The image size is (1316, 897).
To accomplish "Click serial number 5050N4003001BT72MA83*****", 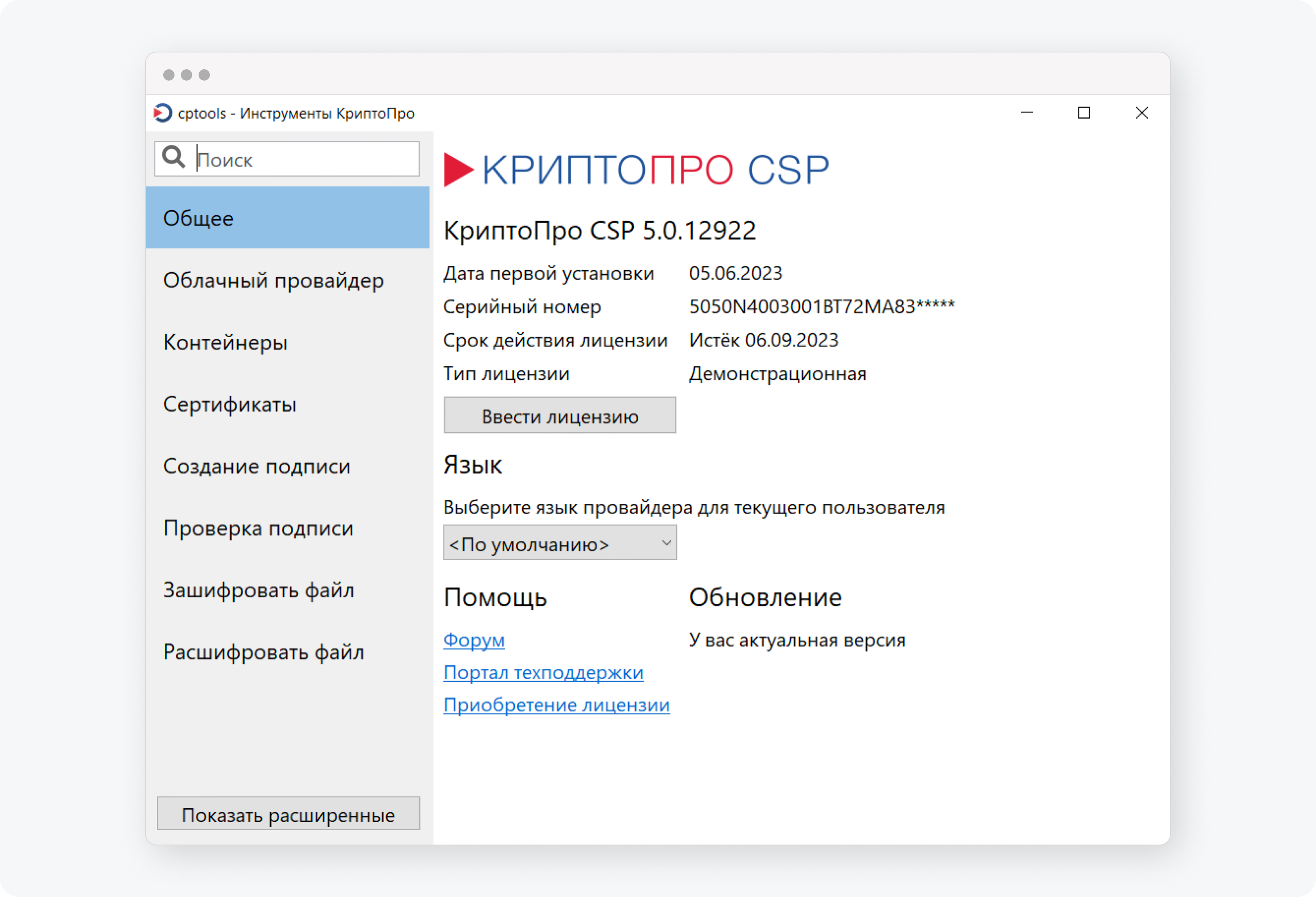I will 822,307.
